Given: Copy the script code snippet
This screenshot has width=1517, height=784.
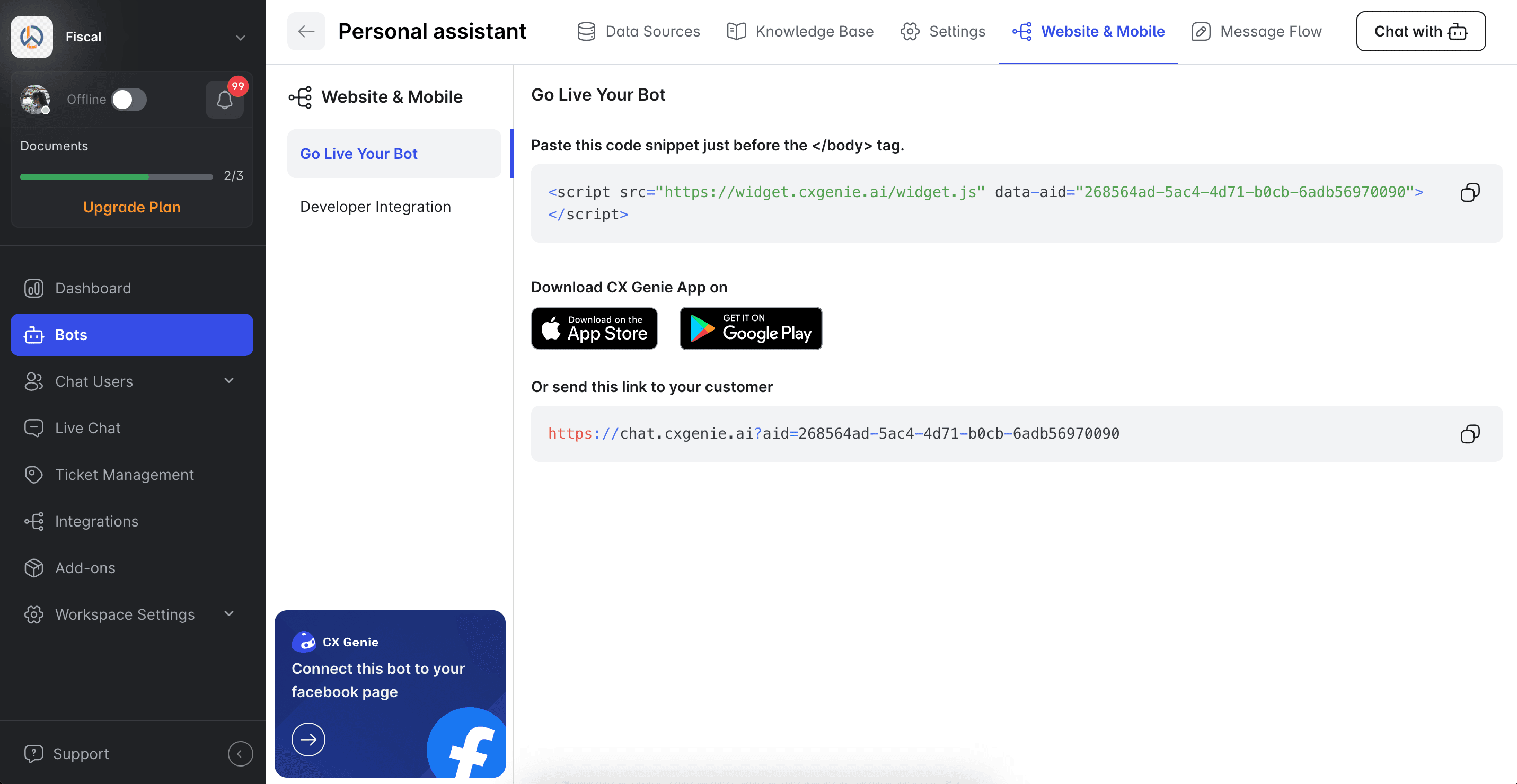Looking at the screenshot, I should [1470, 192].
